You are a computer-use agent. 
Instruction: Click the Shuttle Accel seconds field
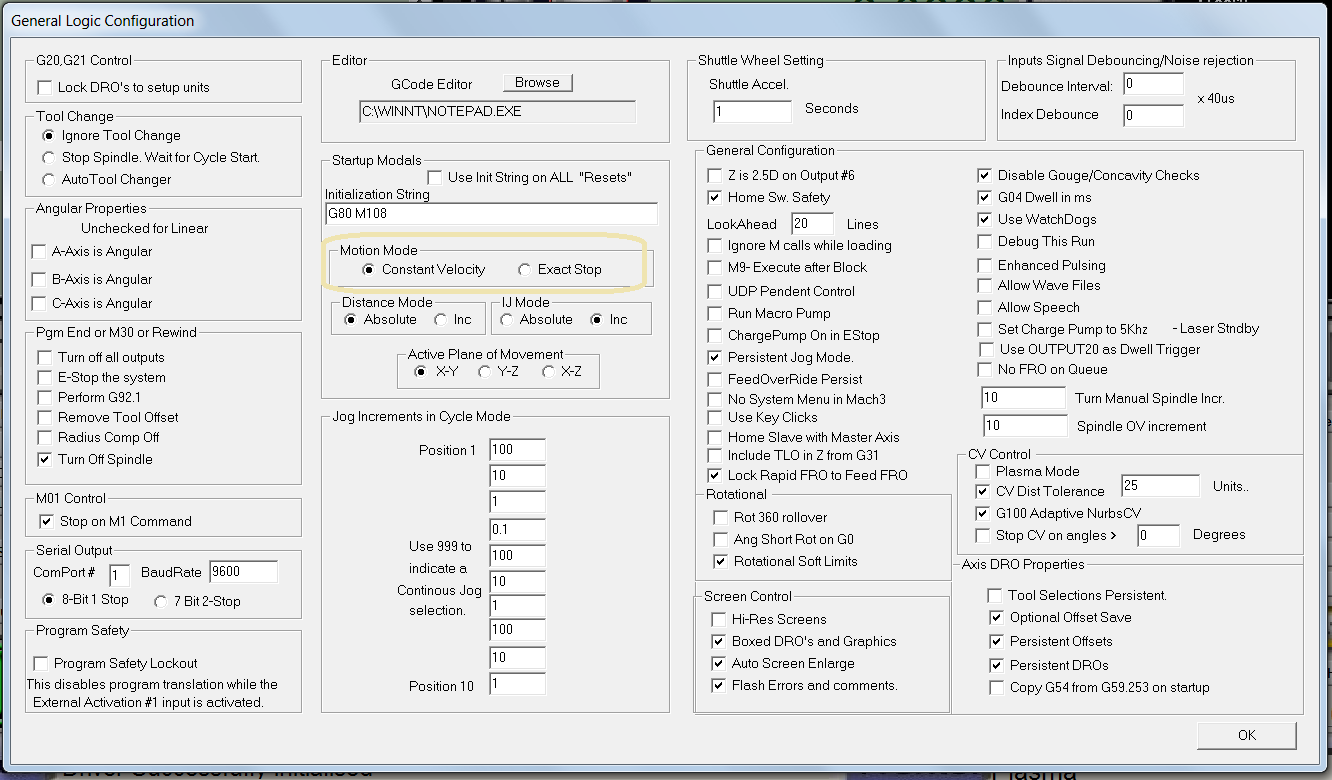[752, 111]
